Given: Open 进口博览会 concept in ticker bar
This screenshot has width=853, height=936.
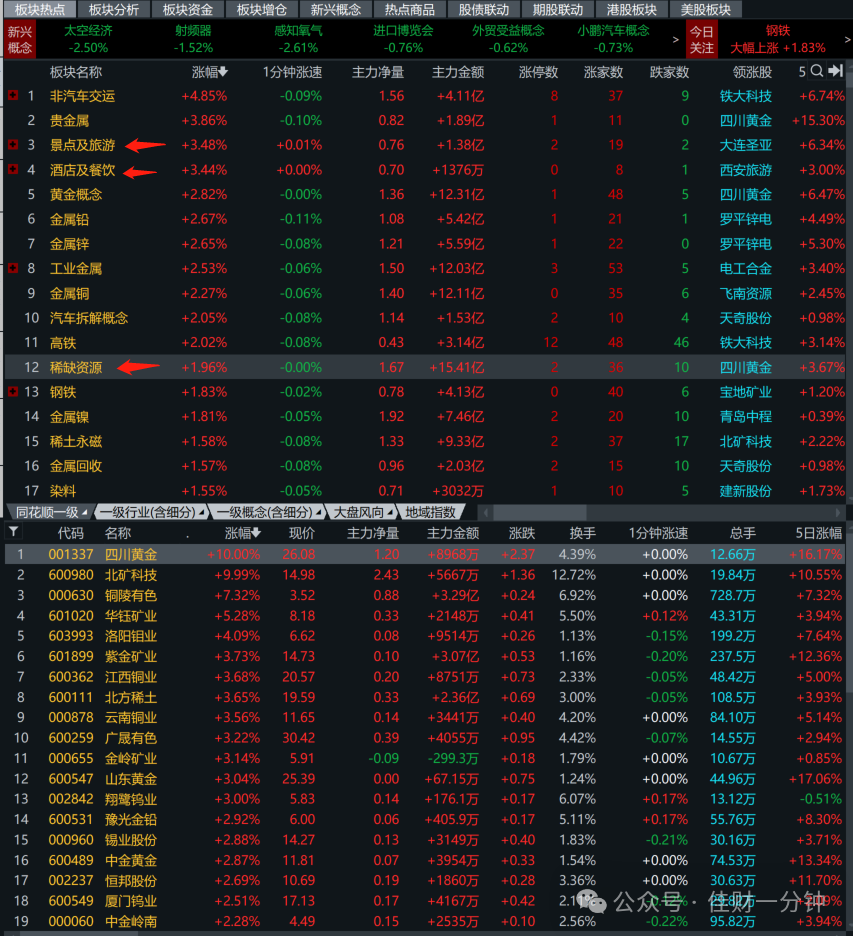Looking at the screenshot, I should (404, 39).
